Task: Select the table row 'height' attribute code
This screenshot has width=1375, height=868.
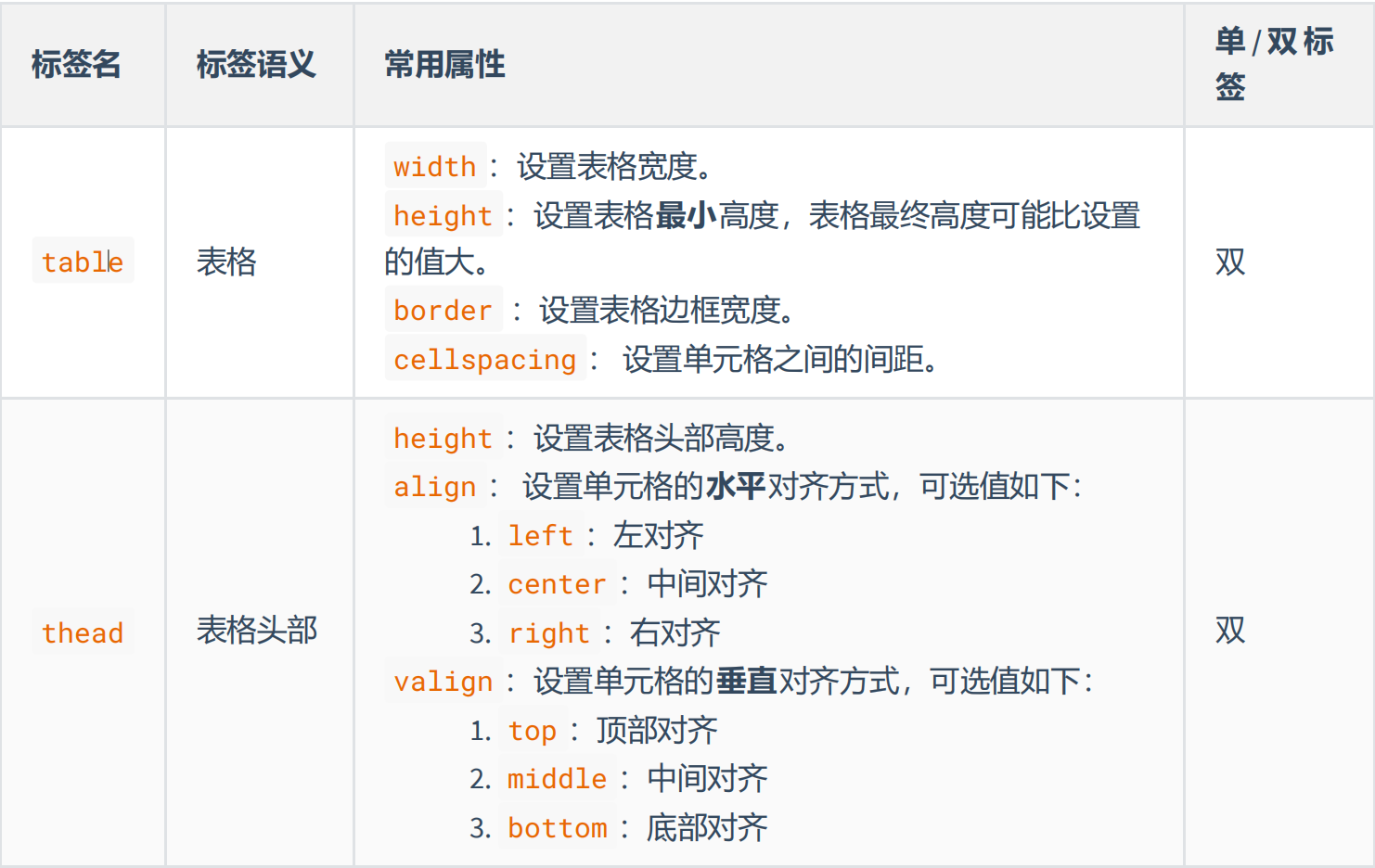Action: 443,215
